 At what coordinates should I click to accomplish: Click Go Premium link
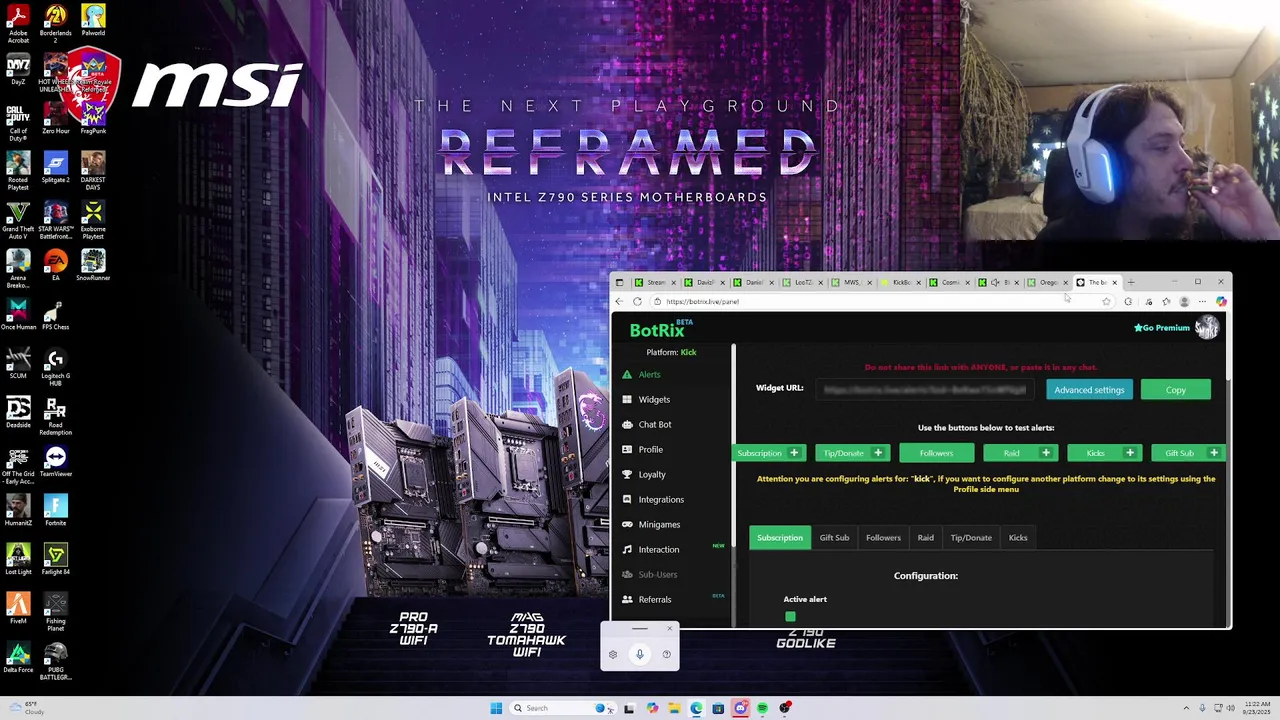tap(1162, 328)
